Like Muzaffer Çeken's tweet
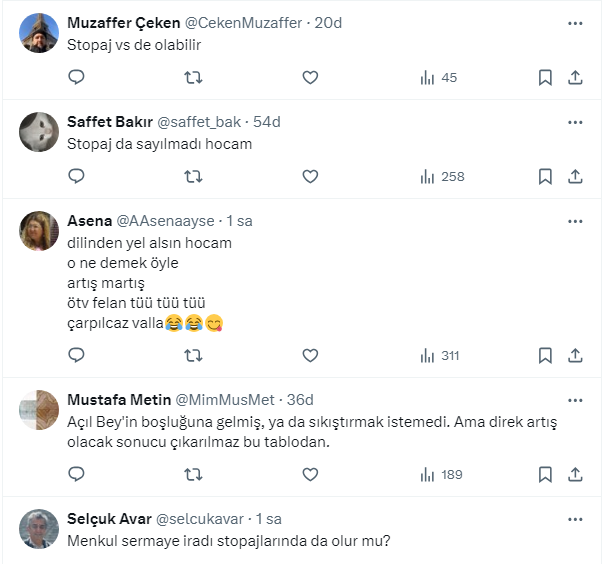The image size is (610, 564). coord(310,77)
